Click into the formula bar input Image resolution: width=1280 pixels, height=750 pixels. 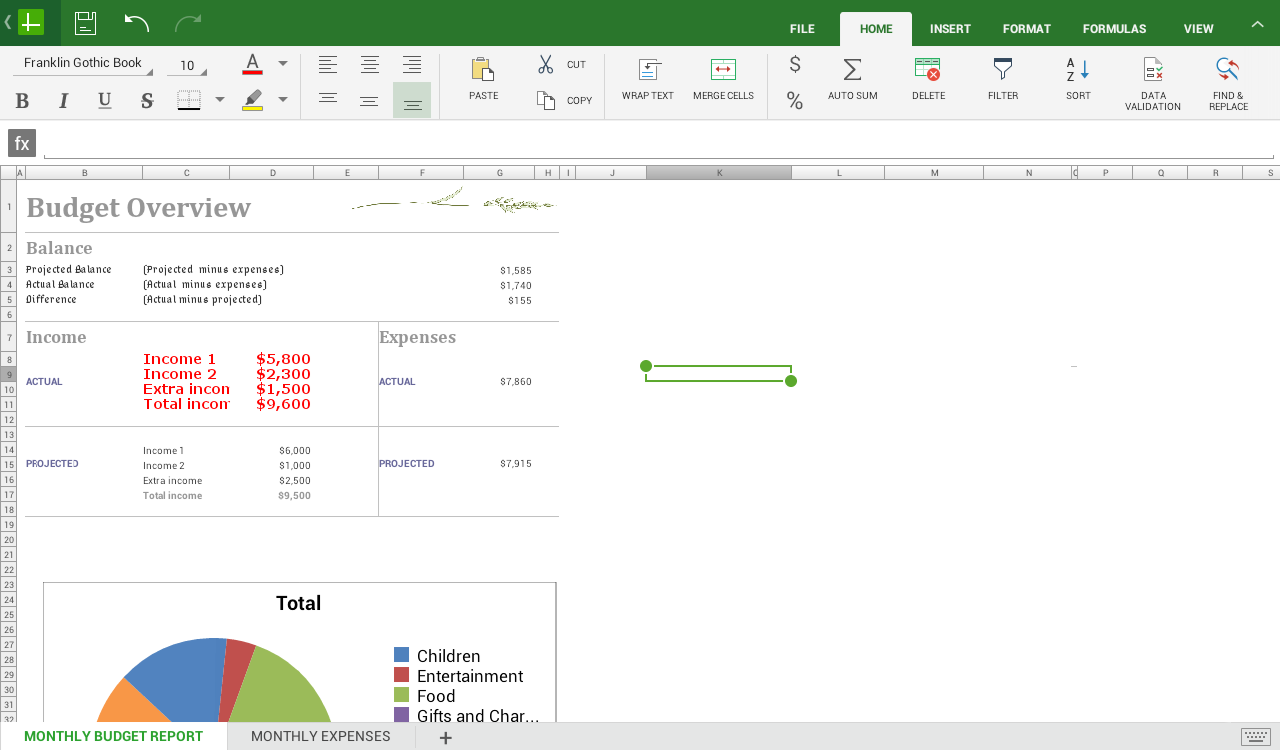660,143
